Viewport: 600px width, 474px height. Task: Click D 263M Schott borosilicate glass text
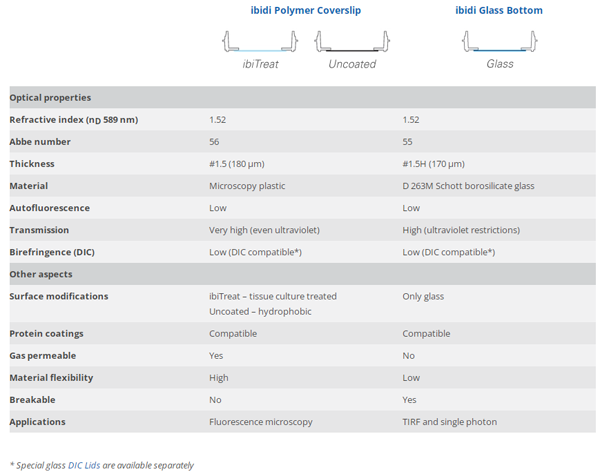tap(466, 186)
